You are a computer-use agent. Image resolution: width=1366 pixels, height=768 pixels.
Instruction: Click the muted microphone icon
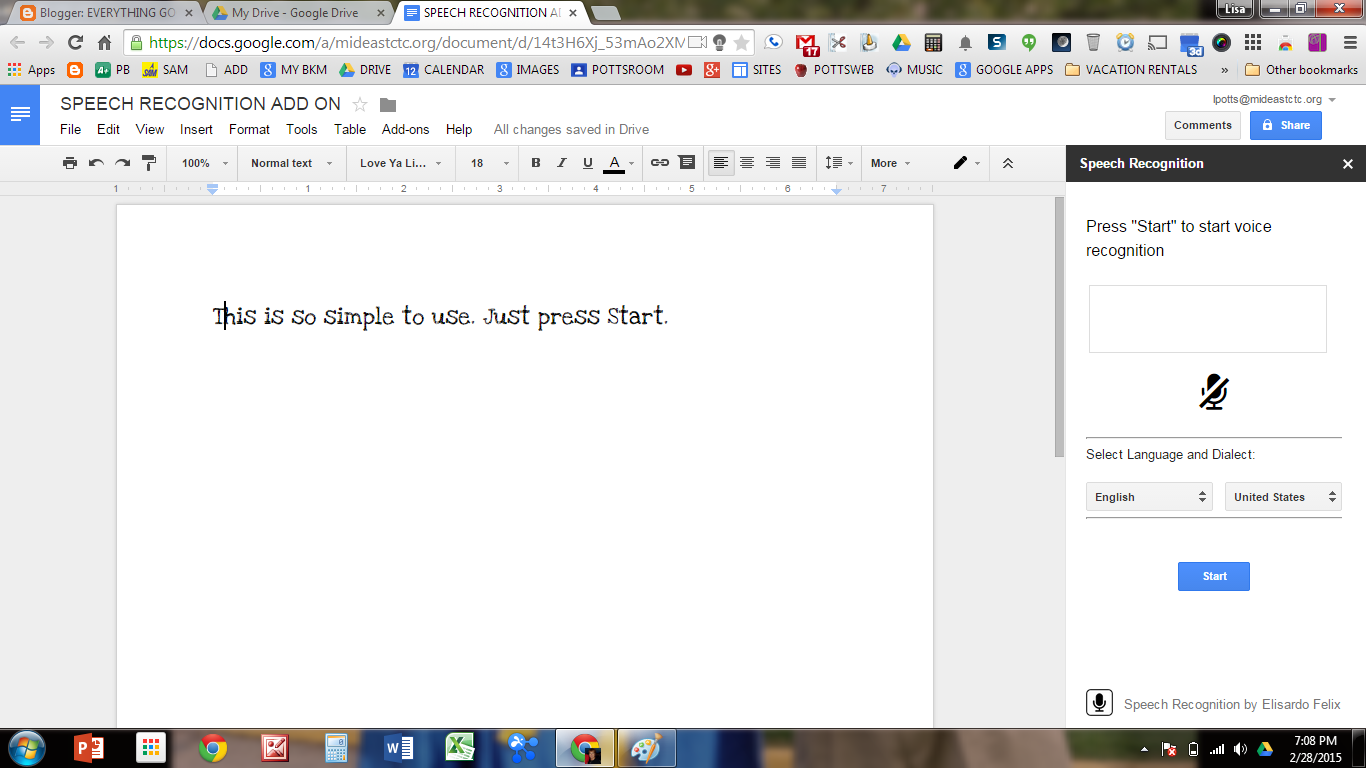1214,392
